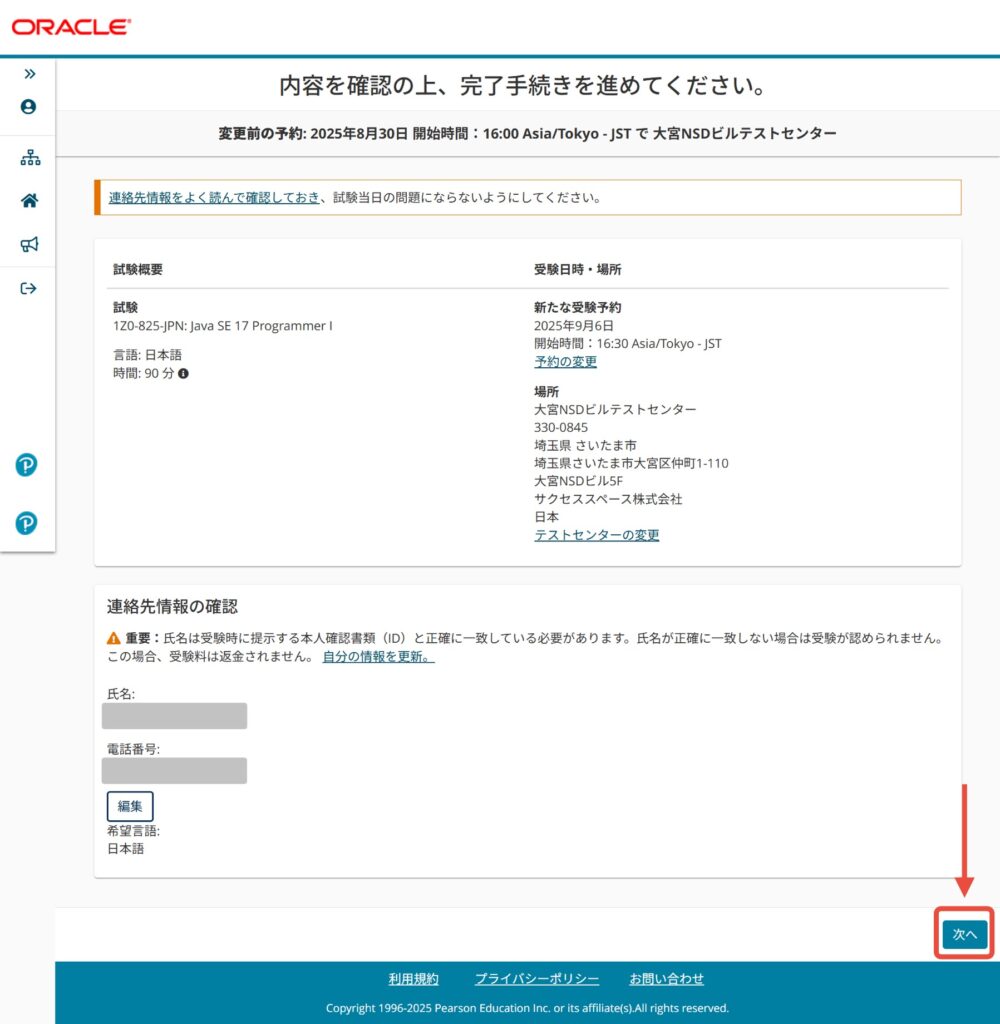1000x1024 pixels.
Task: Click the テストセンターの変更 link
Action: click(x=596, y=535)
